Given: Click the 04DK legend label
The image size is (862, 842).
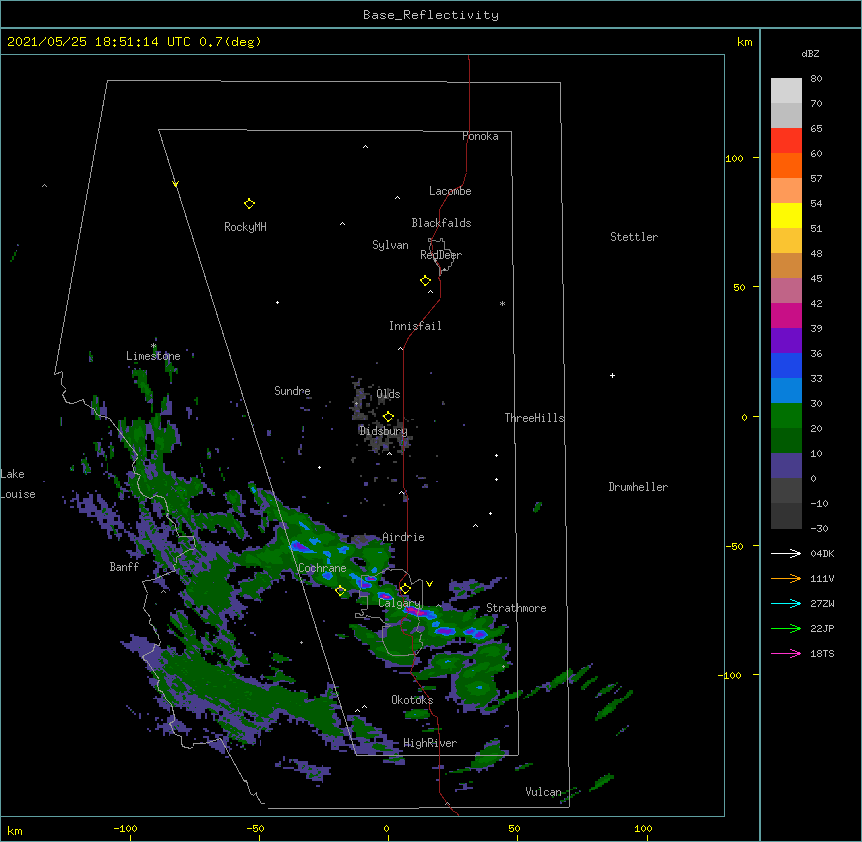Looking at the screenshot, I should 822,553.
